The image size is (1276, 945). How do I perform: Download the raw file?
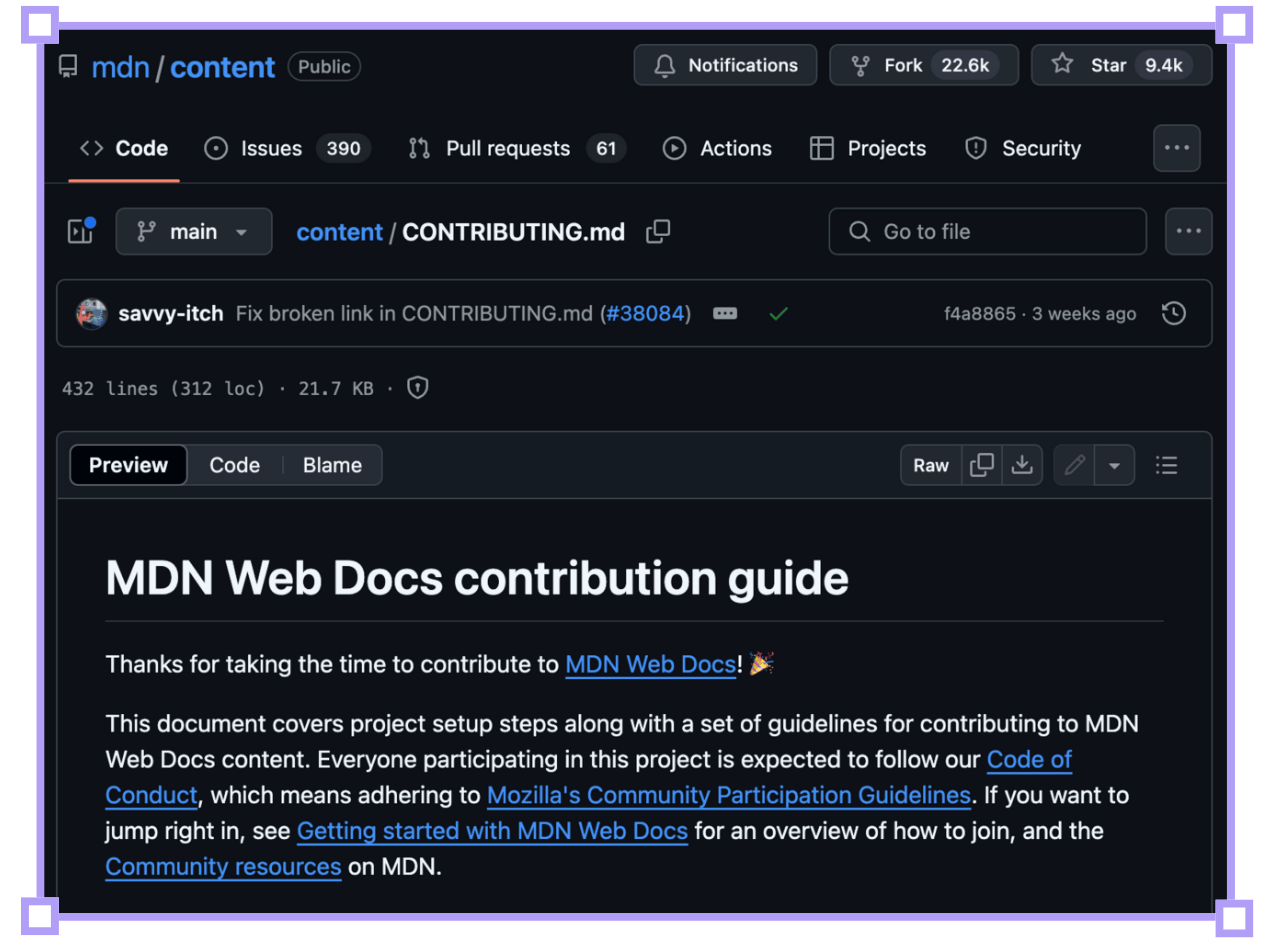click(x=1022, y=465)
